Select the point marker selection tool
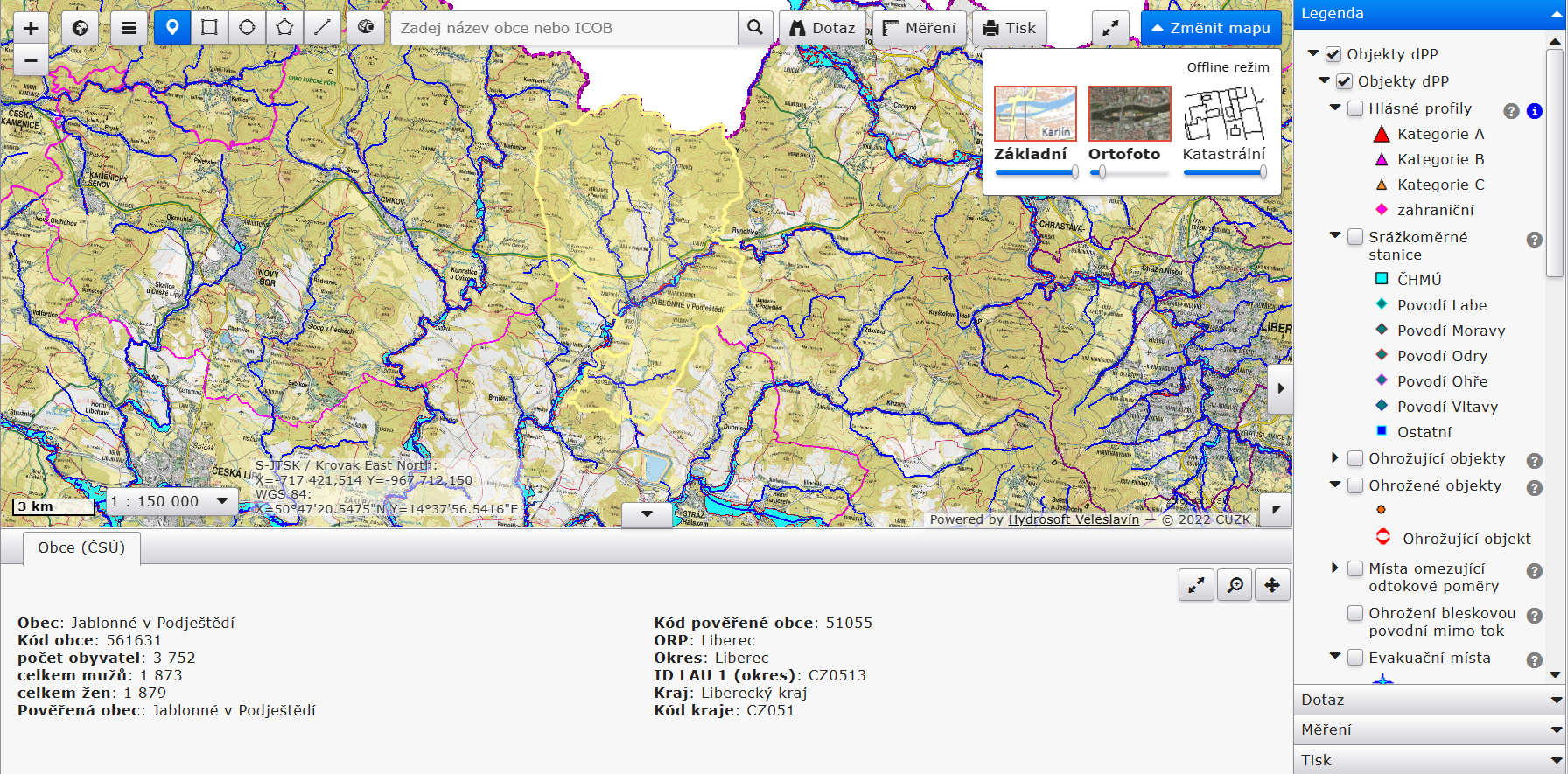Screen dimensions: 1568x774 coord(172,28)
